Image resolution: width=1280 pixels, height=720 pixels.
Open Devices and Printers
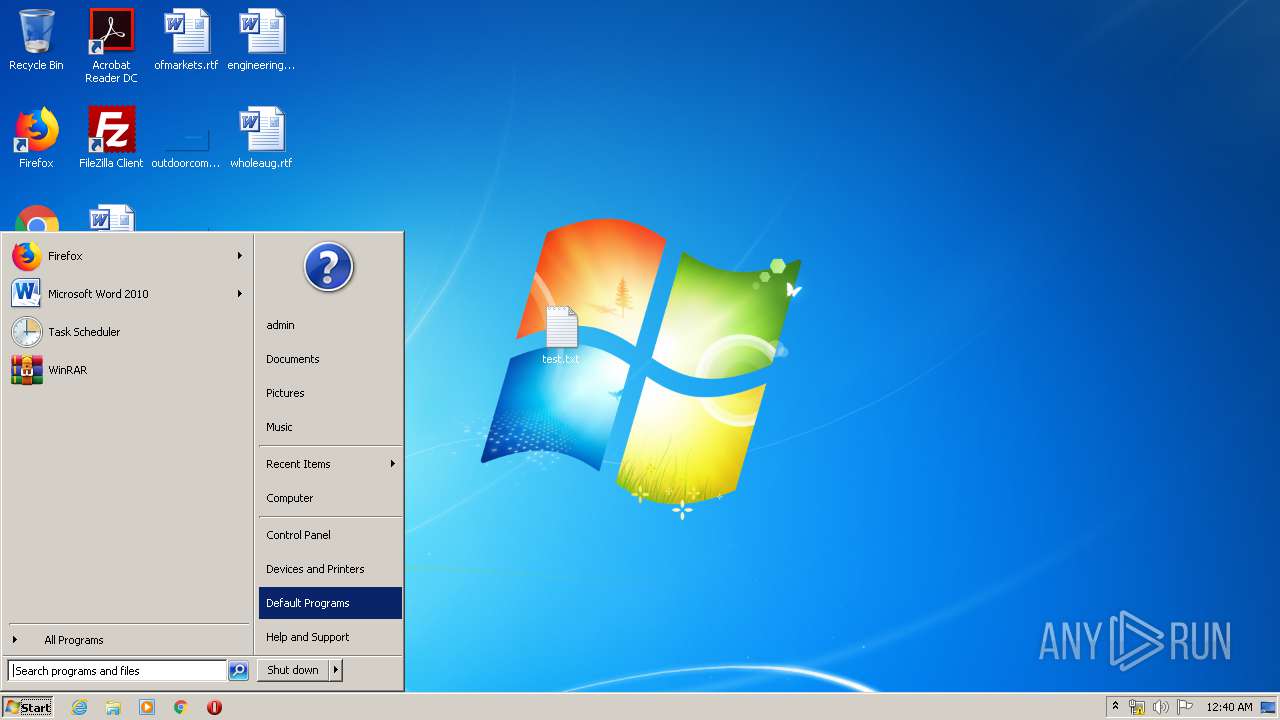[330, 569]
